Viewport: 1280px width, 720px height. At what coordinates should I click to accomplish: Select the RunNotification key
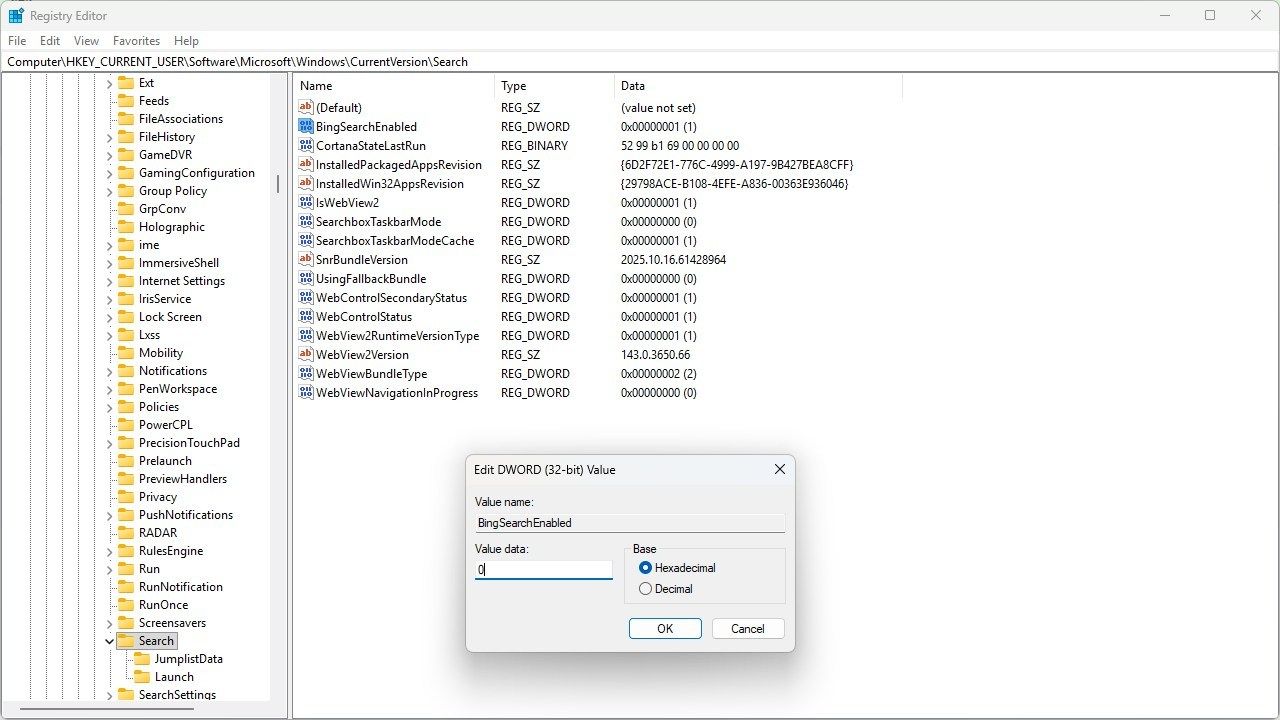[x=181, y=587]
